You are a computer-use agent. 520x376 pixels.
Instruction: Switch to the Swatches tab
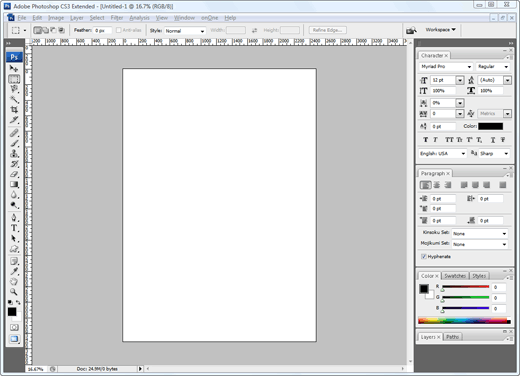point(455,276)
